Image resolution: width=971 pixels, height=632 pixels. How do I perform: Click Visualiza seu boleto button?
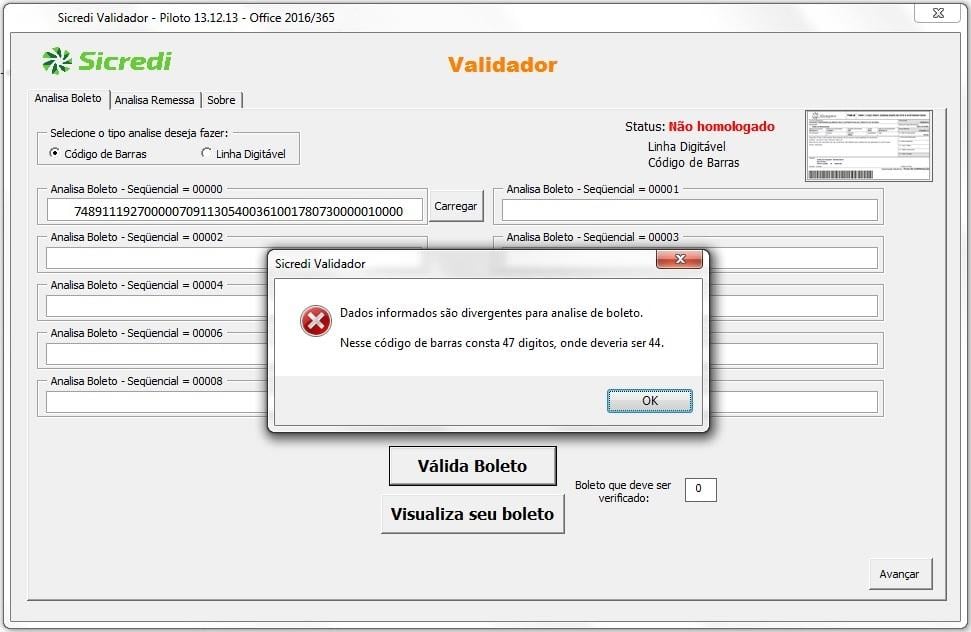click(x=472, y=514)
